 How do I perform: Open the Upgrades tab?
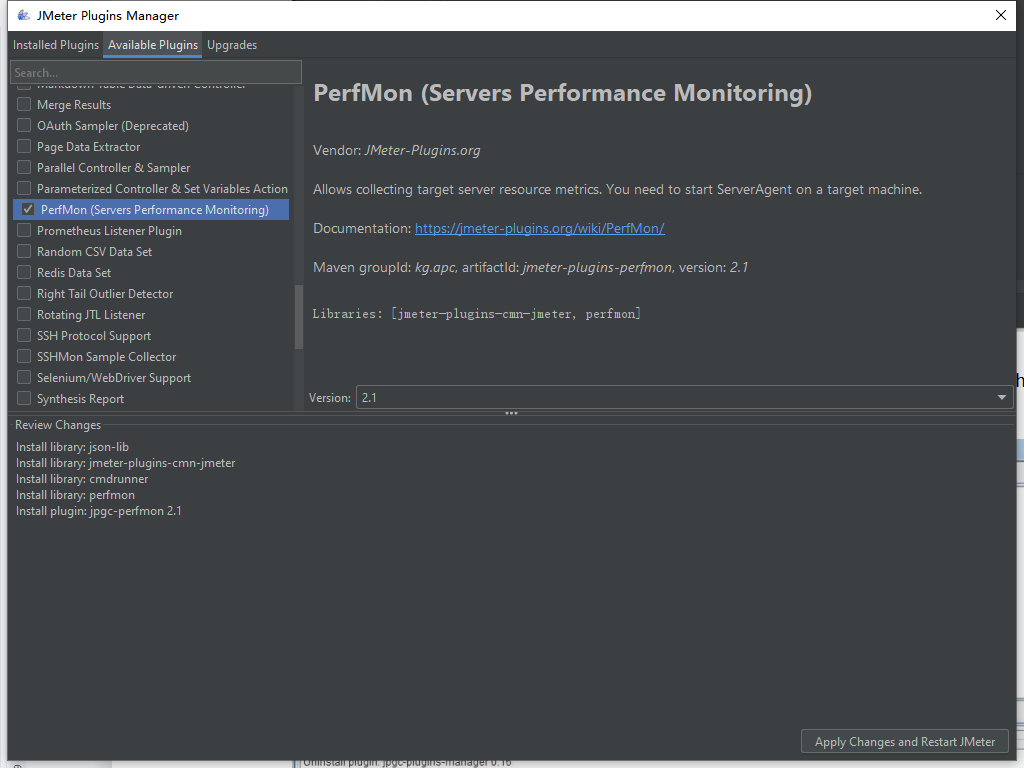tap(232, 45)
